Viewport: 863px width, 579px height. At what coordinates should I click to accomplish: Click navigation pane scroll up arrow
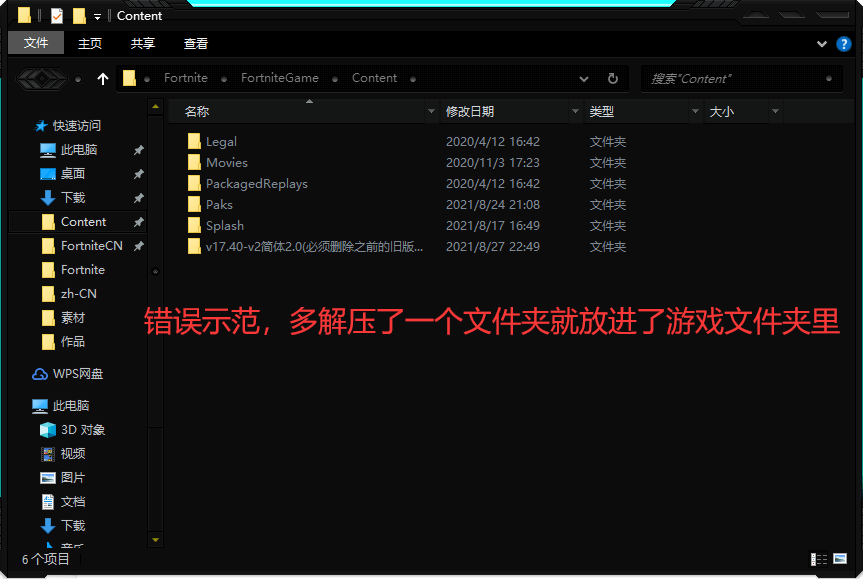[155, 106]
